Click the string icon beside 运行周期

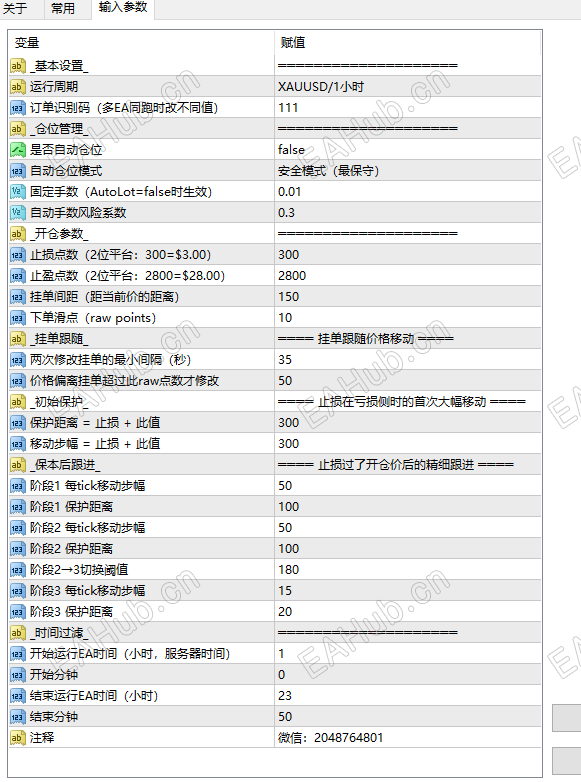17,87
